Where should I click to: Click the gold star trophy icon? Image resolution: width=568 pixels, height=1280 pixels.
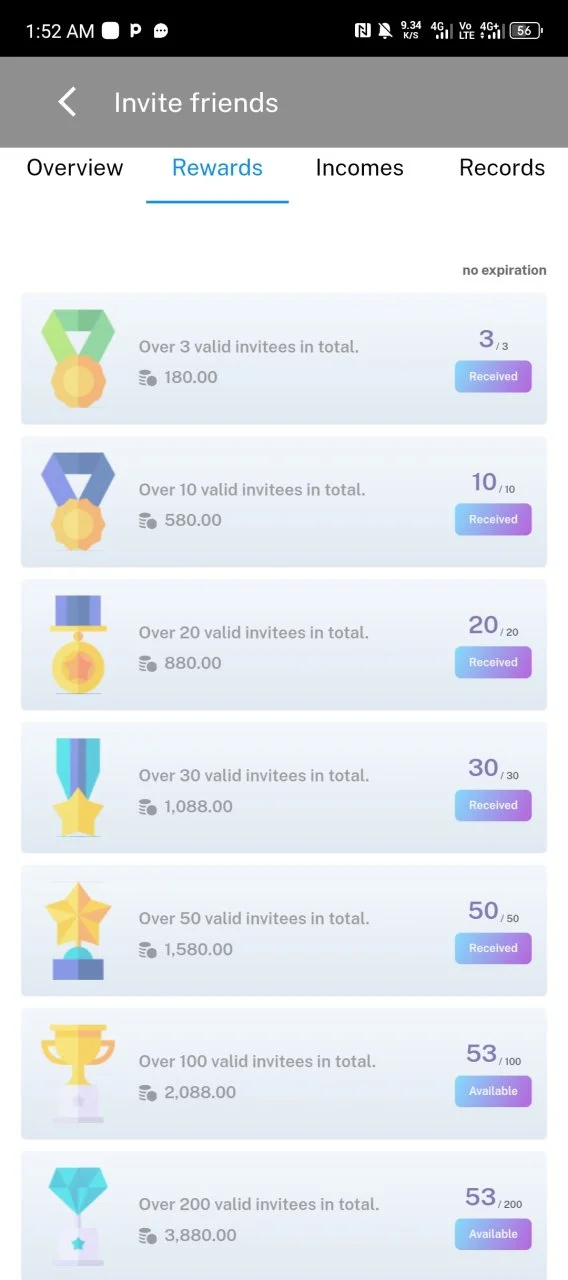tap(78, 930)
